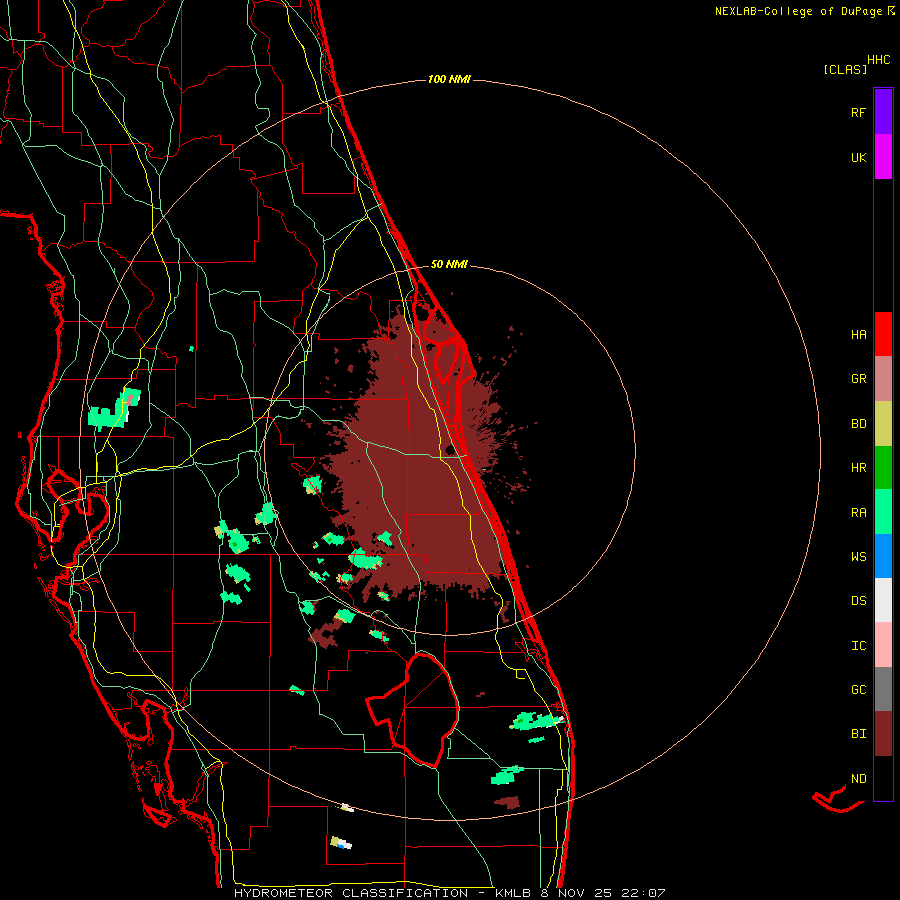The width and height of the screenshot is (900, 900).
Task: Pick the pink GR legend swatch
Action: pyautogui.click(x=883, y=379)
